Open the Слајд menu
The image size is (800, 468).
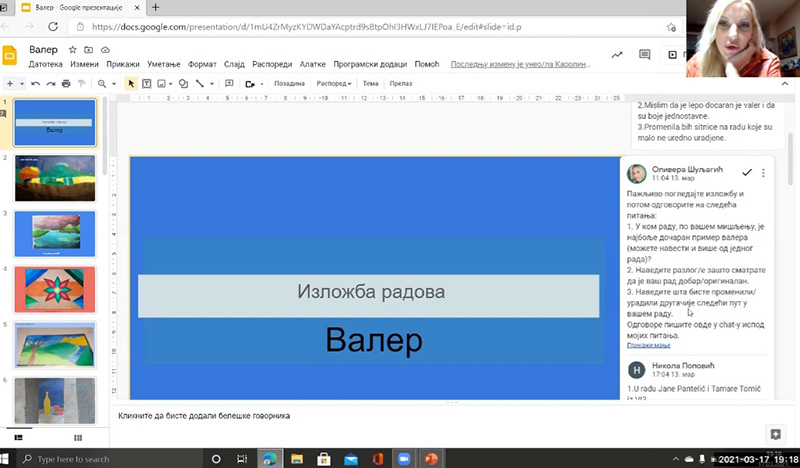(x=234, y=64)
